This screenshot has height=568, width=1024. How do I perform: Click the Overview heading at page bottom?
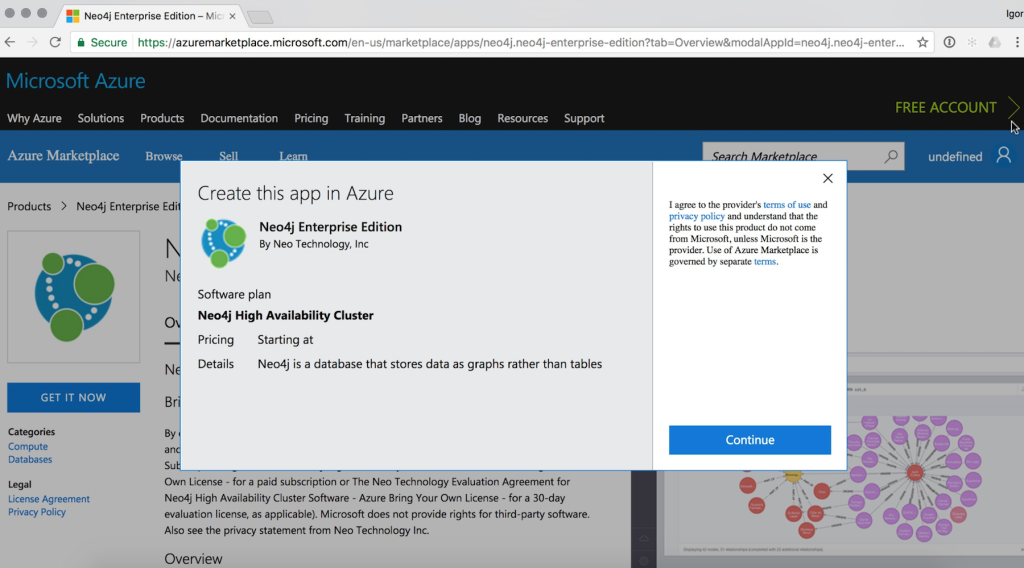coord(193,559)
